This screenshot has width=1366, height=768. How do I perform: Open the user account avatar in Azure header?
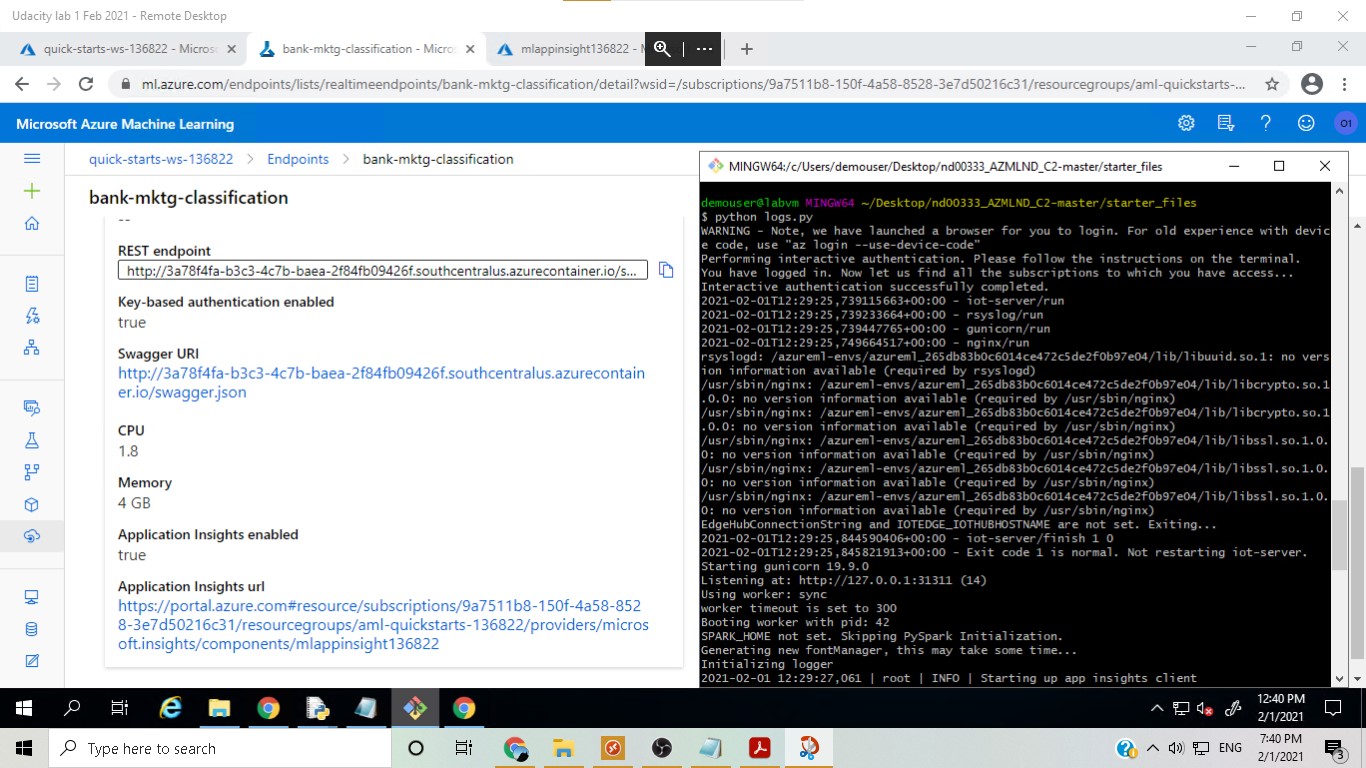1346,123
